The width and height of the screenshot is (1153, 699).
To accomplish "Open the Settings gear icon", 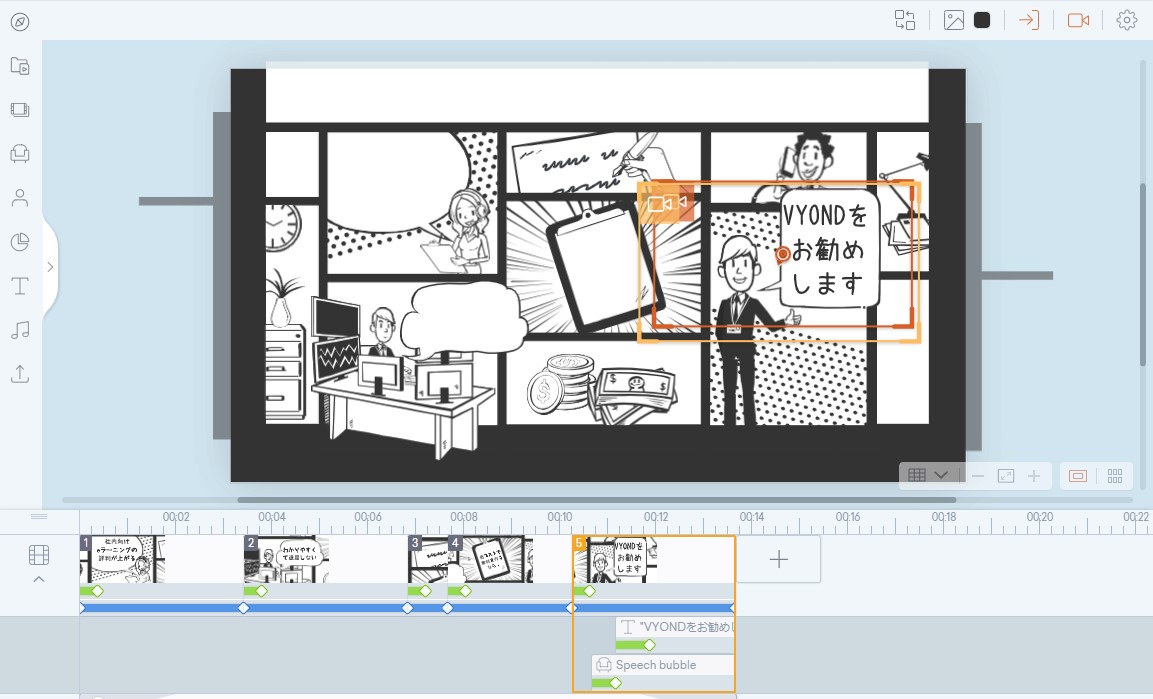I will tap(1127, 20).
